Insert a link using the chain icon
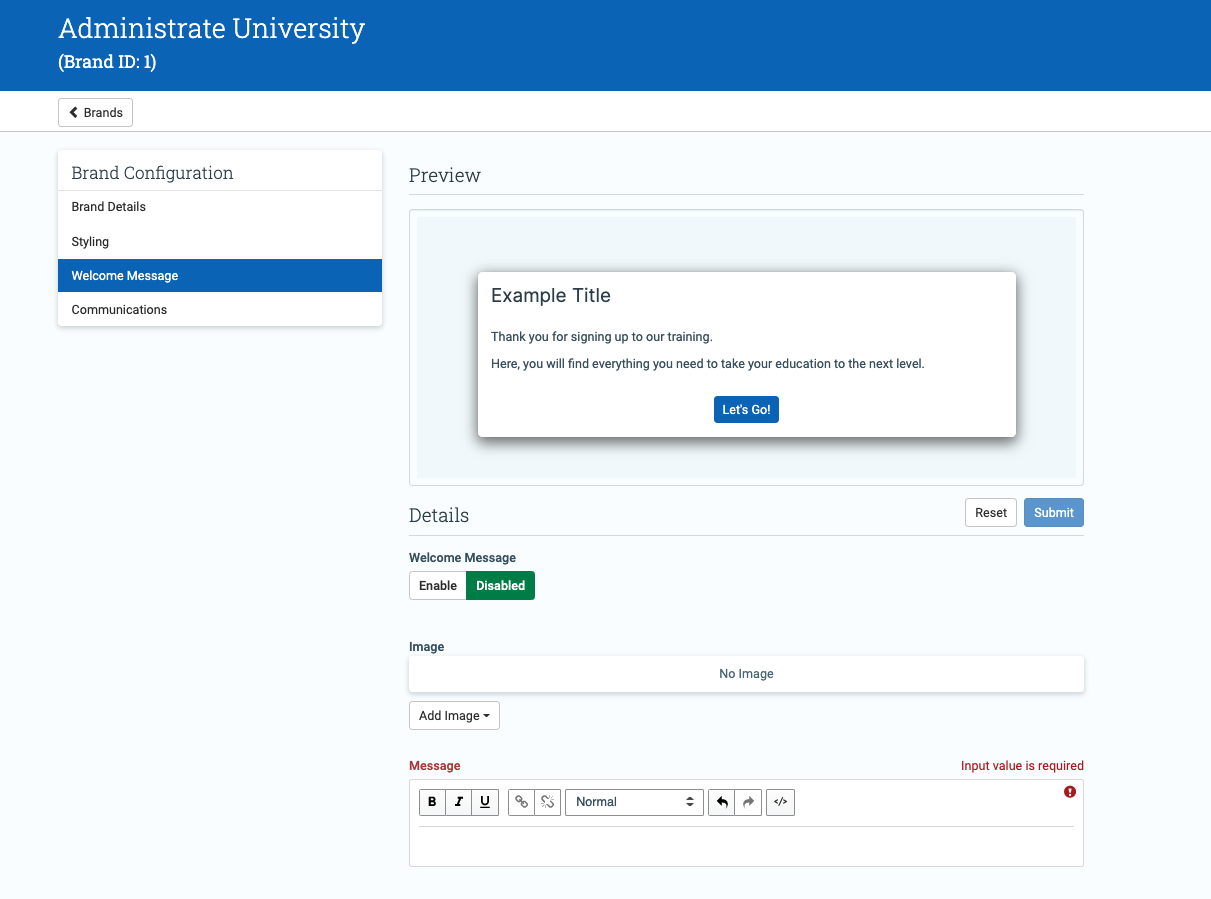 coord(521,802)
